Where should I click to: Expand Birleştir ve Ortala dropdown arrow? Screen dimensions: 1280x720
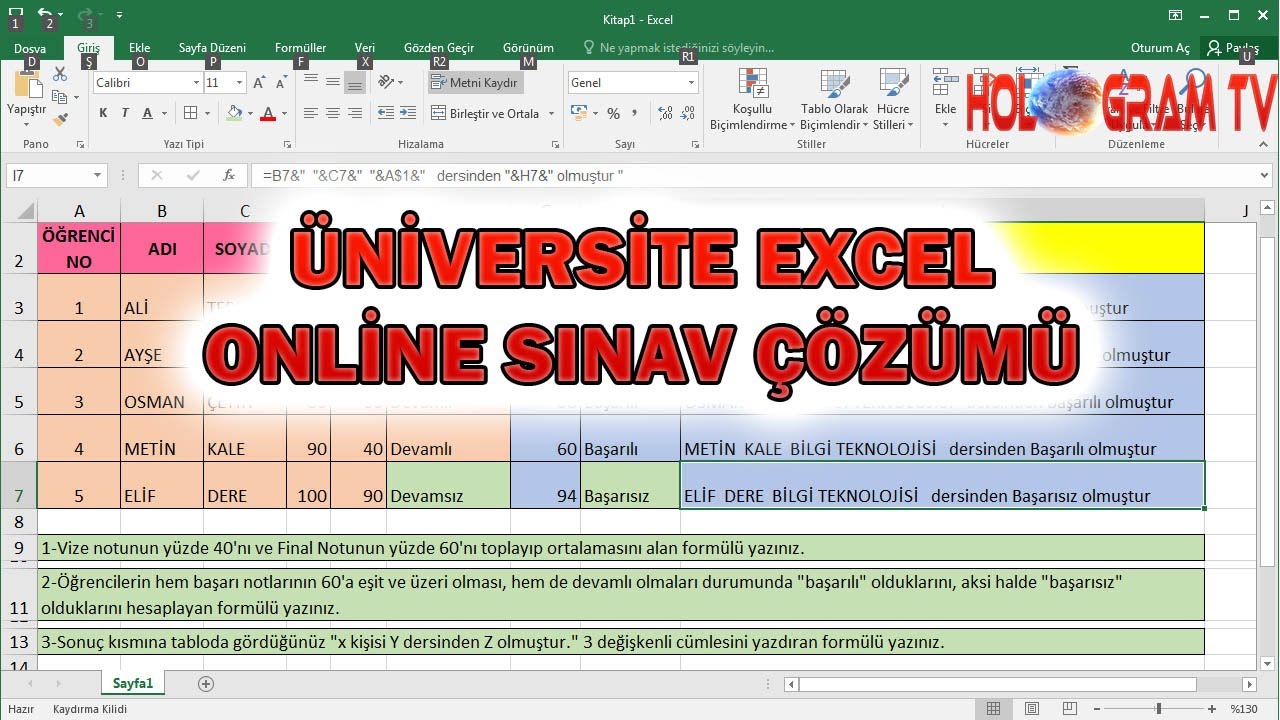[551, 114]
